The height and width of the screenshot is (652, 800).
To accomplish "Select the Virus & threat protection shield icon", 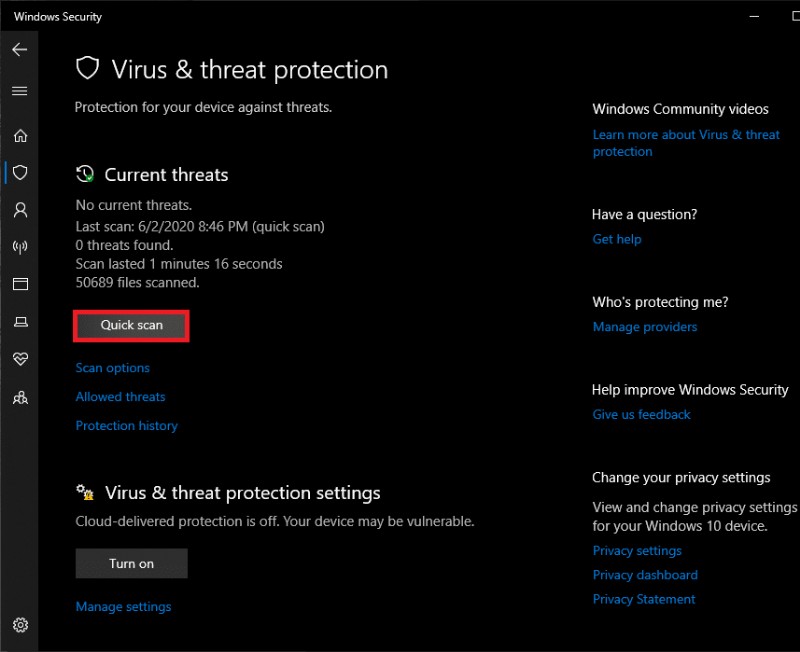I will pyautogui.click(x=19, y=172).
